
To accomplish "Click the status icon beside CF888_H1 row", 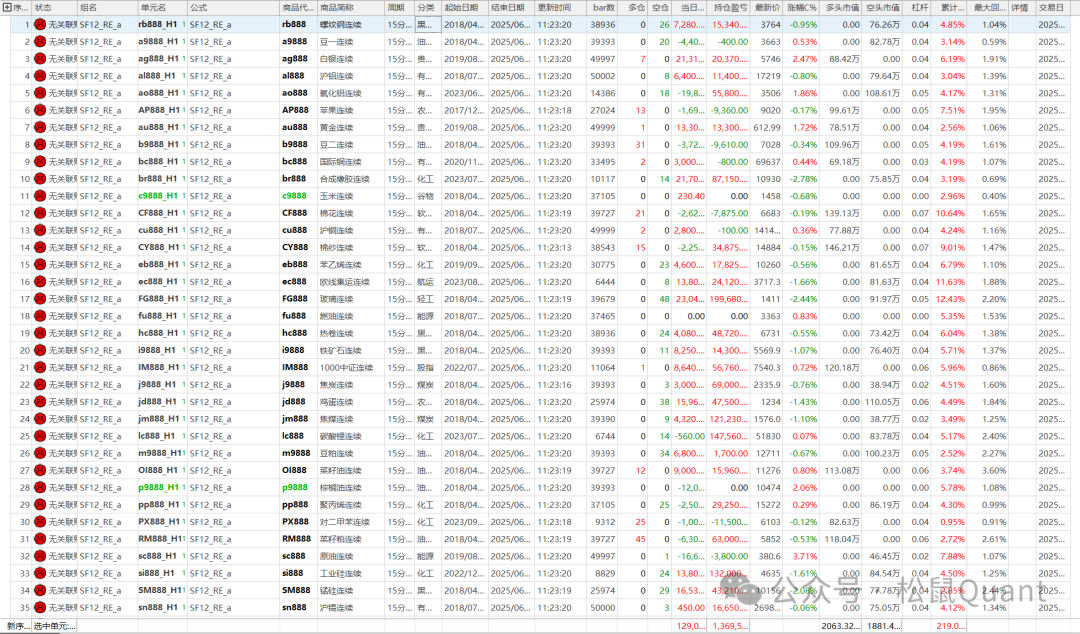I will 41,213.
